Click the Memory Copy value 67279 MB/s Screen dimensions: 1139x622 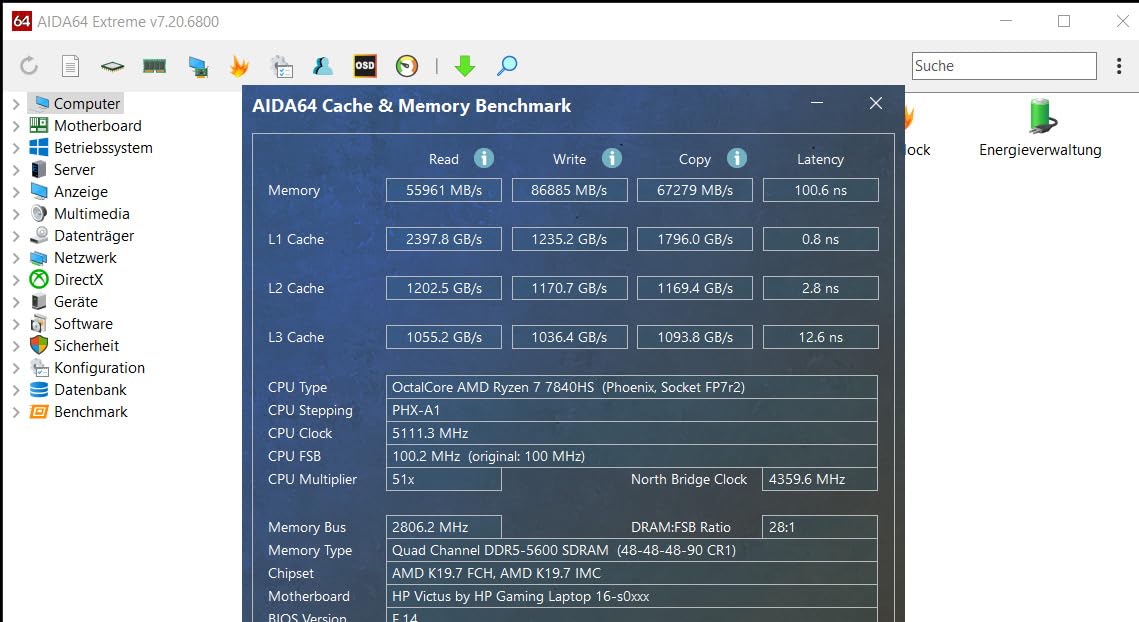(x=695, y=190)
